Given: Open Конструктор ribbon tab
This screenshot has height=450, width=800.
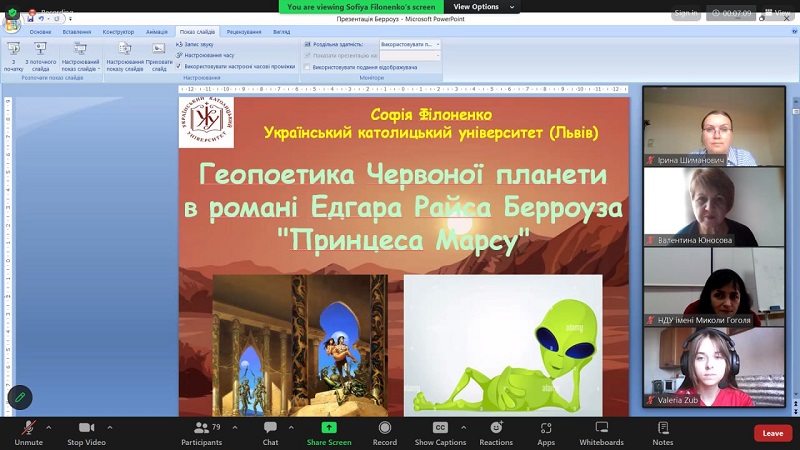Looking at the screenshot, I should click(x=118, y=32).
